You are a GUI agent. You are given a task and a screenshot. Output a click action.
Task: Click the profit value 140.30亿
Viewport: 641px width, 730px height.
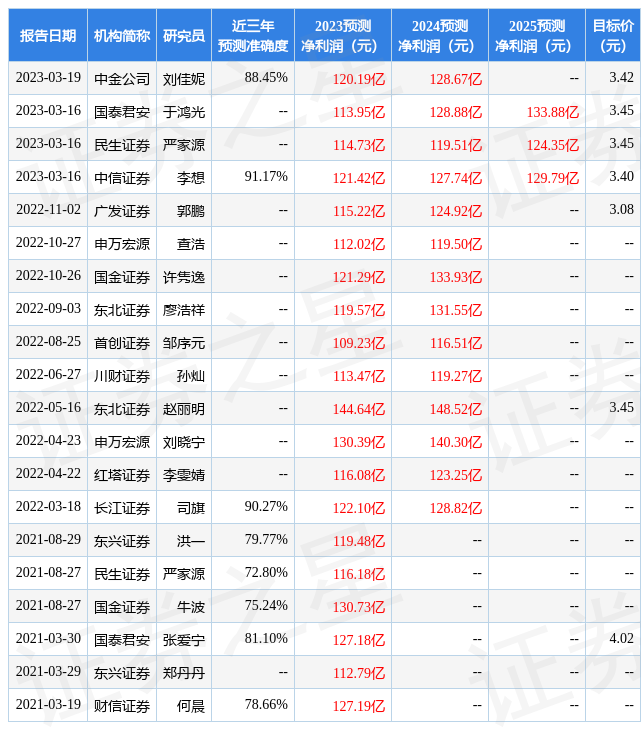tap(456, 442)
